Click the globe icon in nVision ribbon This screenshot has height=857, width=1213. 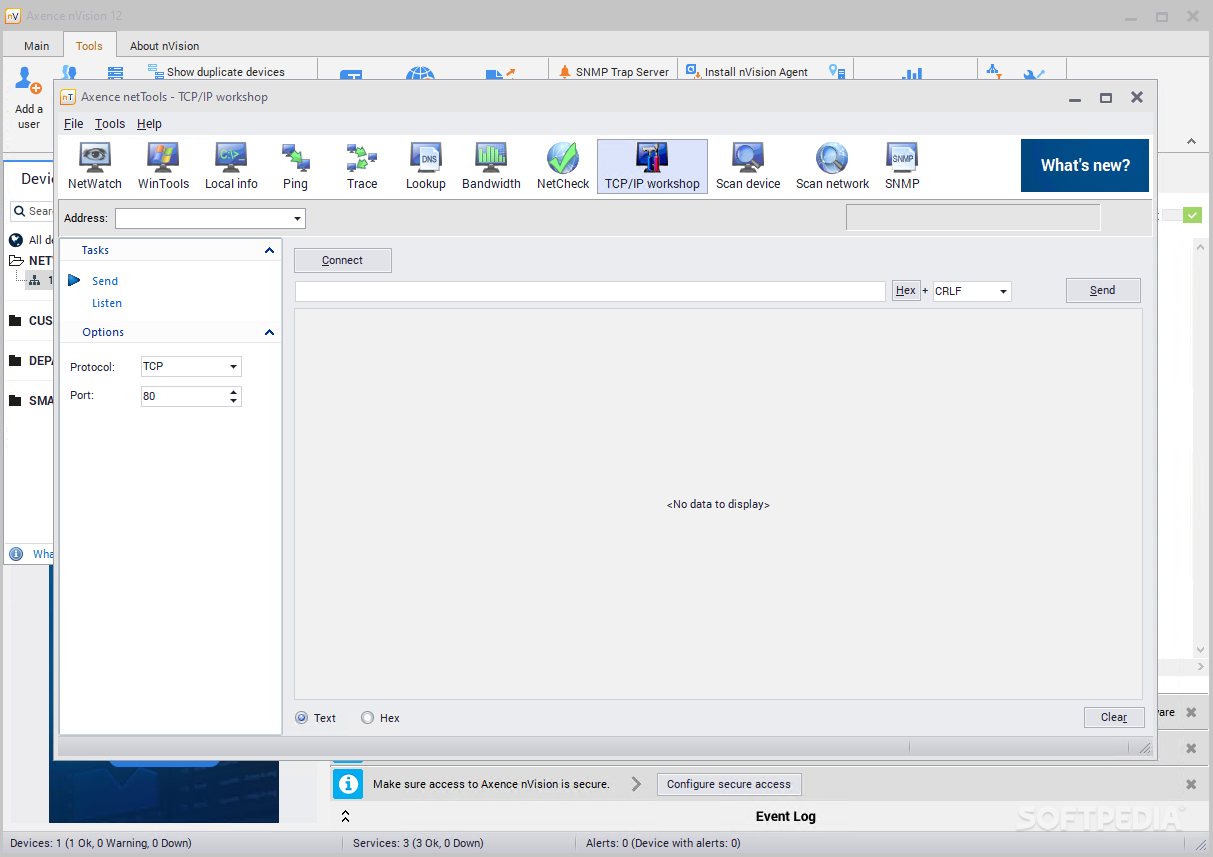(x=420, y=75)
